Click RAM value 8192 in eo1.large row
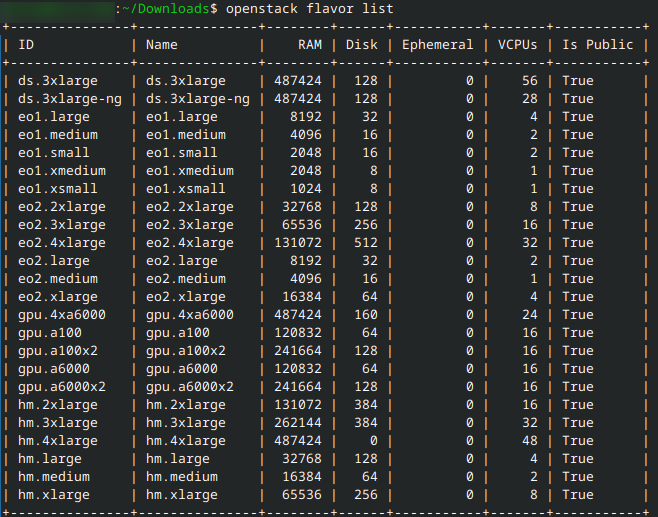 coord(306,117)
